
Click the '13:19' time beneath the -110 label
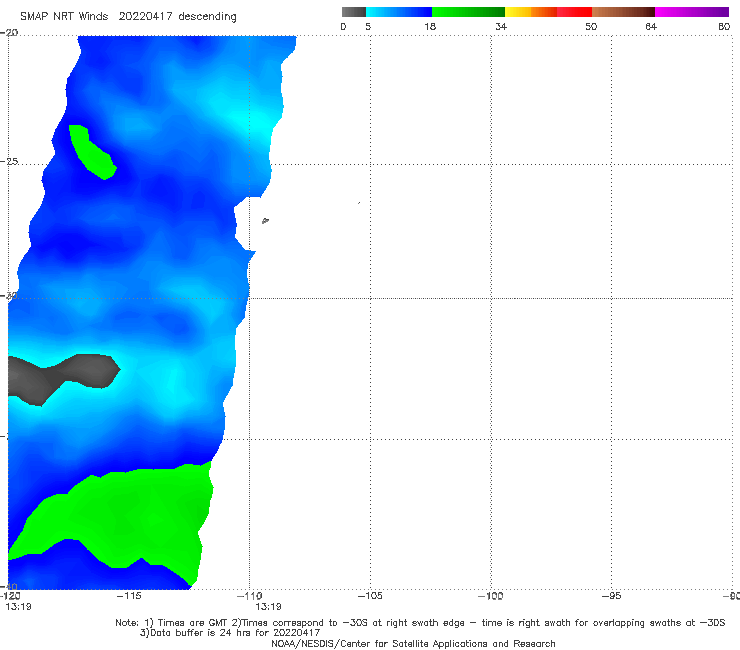pos(269,607)
